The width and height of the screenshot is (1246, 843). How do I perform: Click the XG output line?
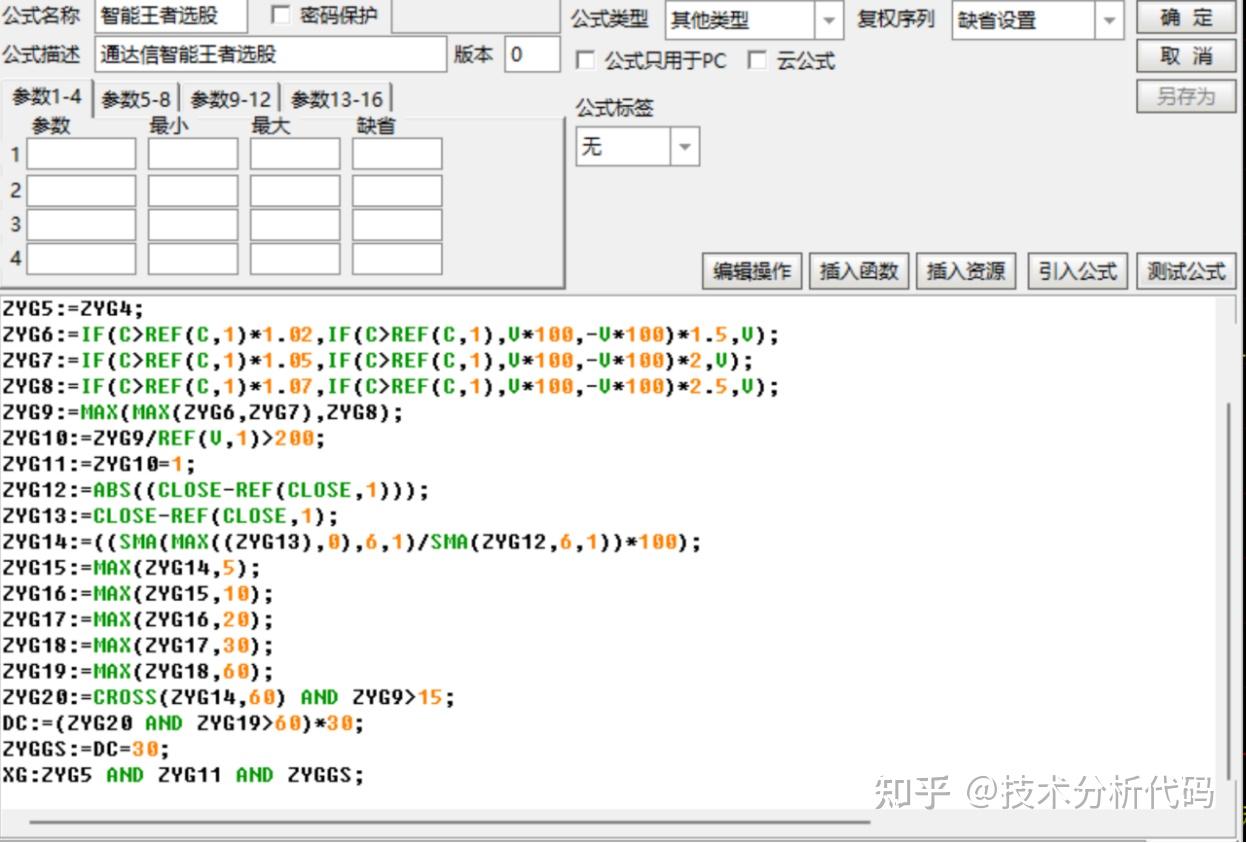click(183, 775)
